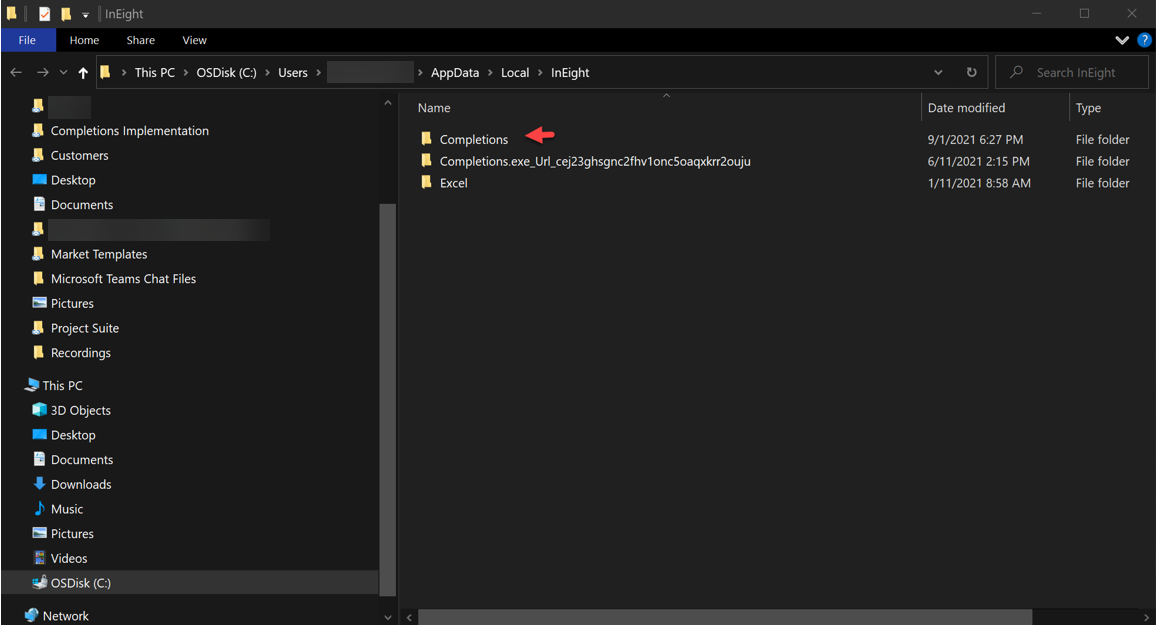This screenshot has width=1156, height=625.
Task: Sort by the Date modified column header
Action: pyautogui.click(x=966, y=108)
